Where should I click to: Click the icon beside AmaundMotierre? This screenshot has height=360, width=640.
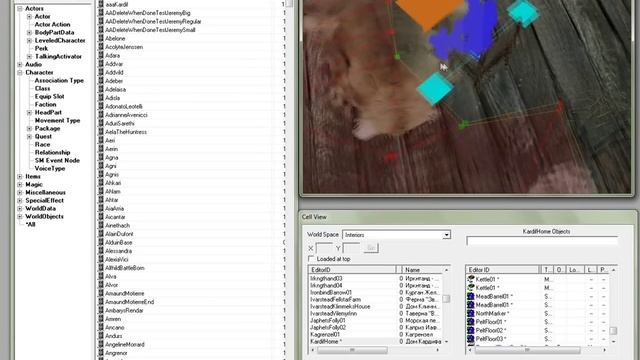101,293
